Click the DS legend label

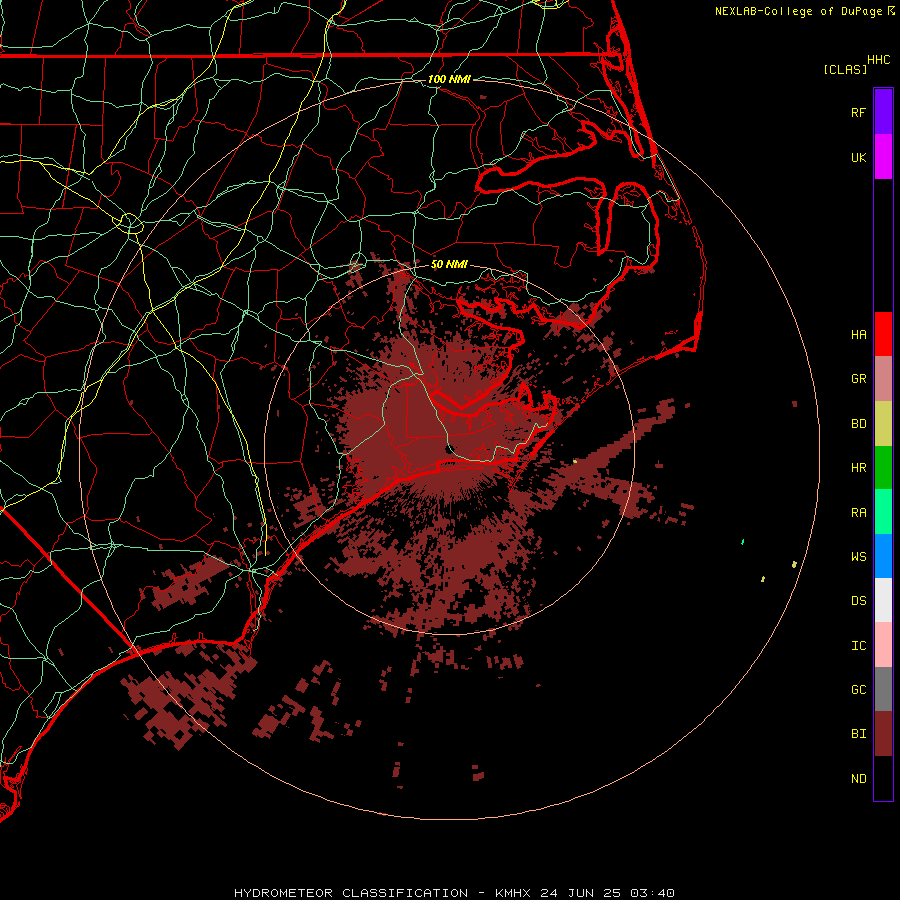pos(858,600)
